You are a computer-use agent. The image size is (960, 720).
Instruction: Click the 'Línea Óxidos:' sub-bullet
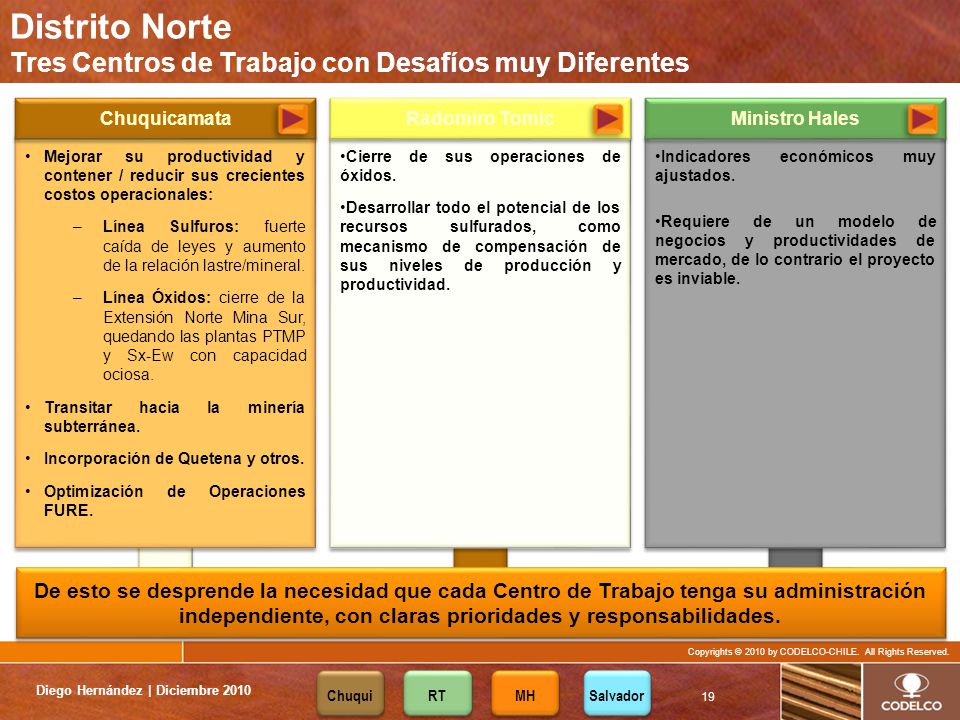(x=204, y=336)
